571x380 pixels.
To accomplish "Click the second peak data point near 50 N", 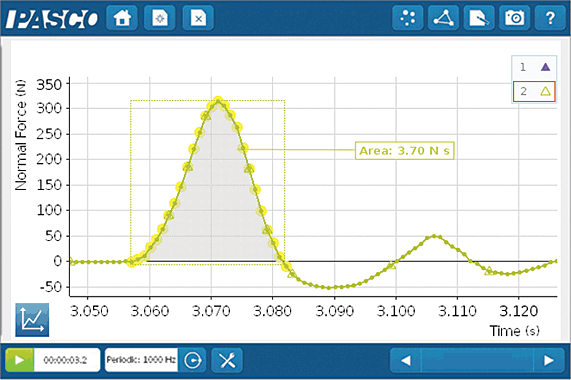I will pos(434,236).
